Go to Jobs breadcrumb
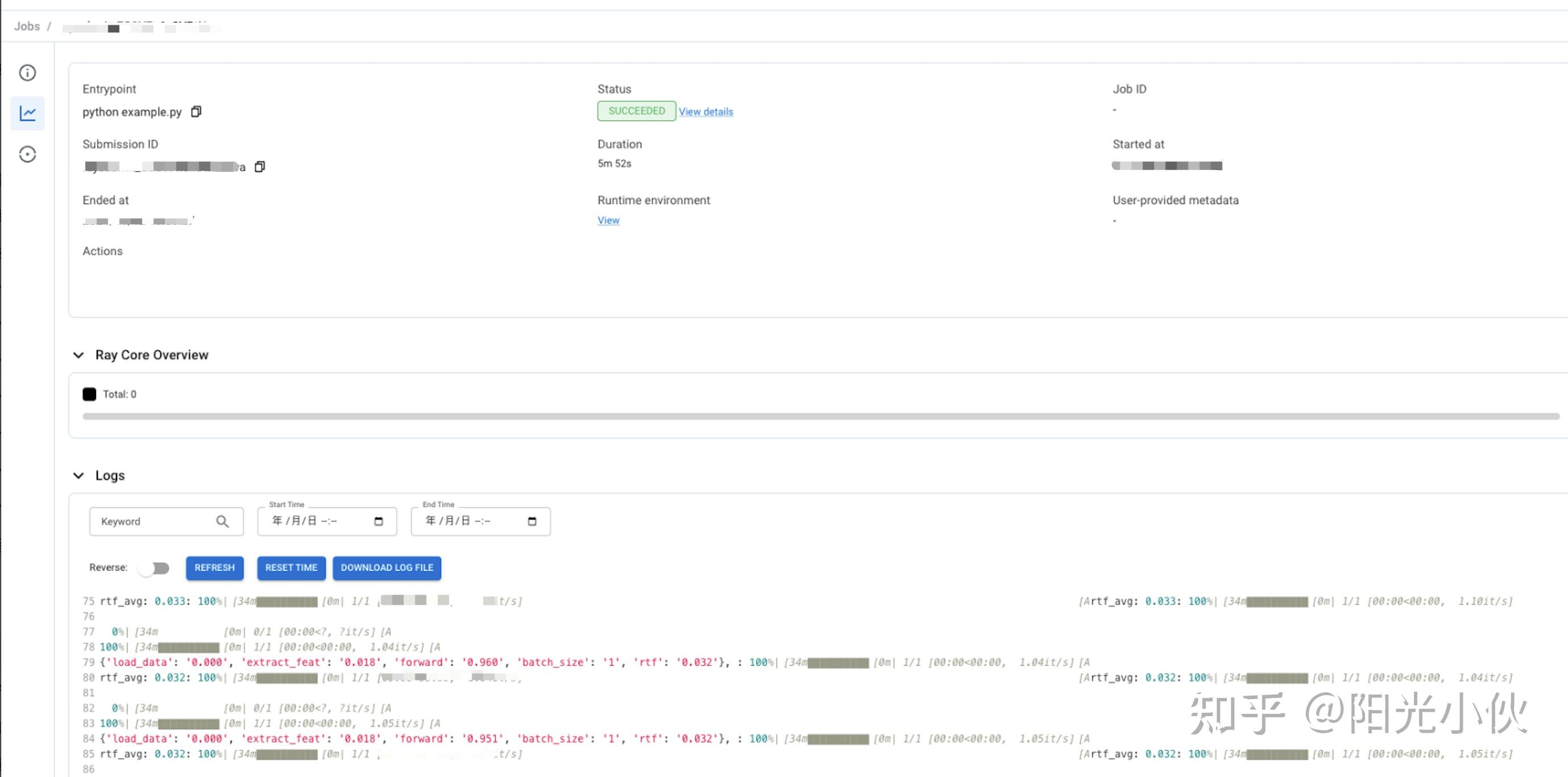The height and width of the screenshot is (777, 1568). [27, 26]
